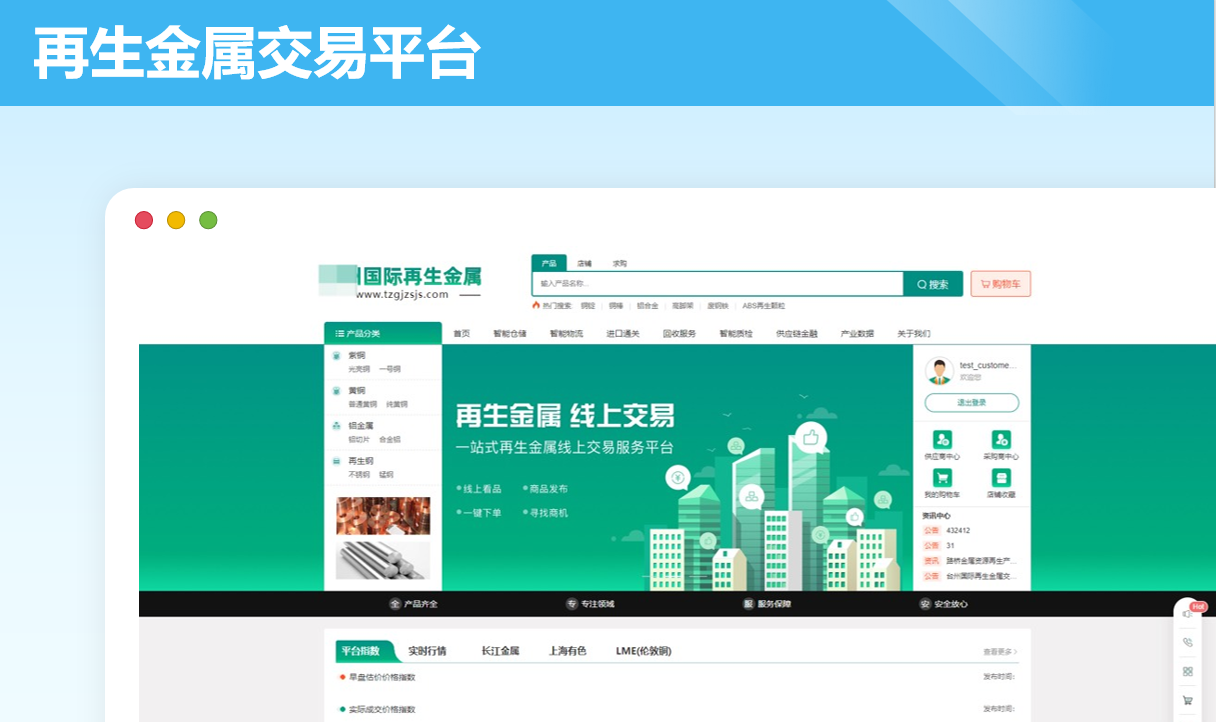Open the 公告 432412 news item

947,530
